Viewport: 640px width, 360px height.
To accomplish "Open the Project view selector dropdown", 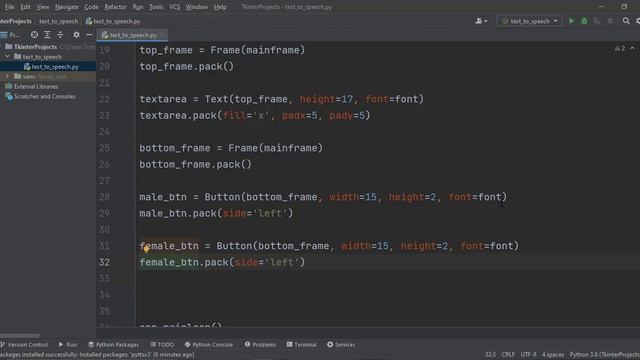I will tap(11, 35).
